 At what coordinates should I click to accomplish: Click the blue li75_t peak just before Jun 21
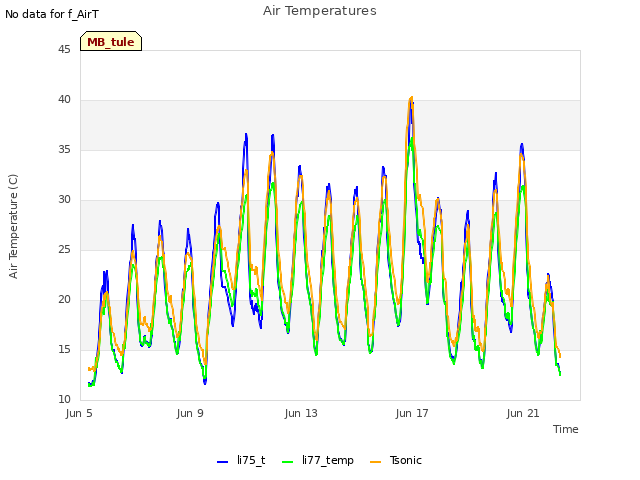[522, 144]
